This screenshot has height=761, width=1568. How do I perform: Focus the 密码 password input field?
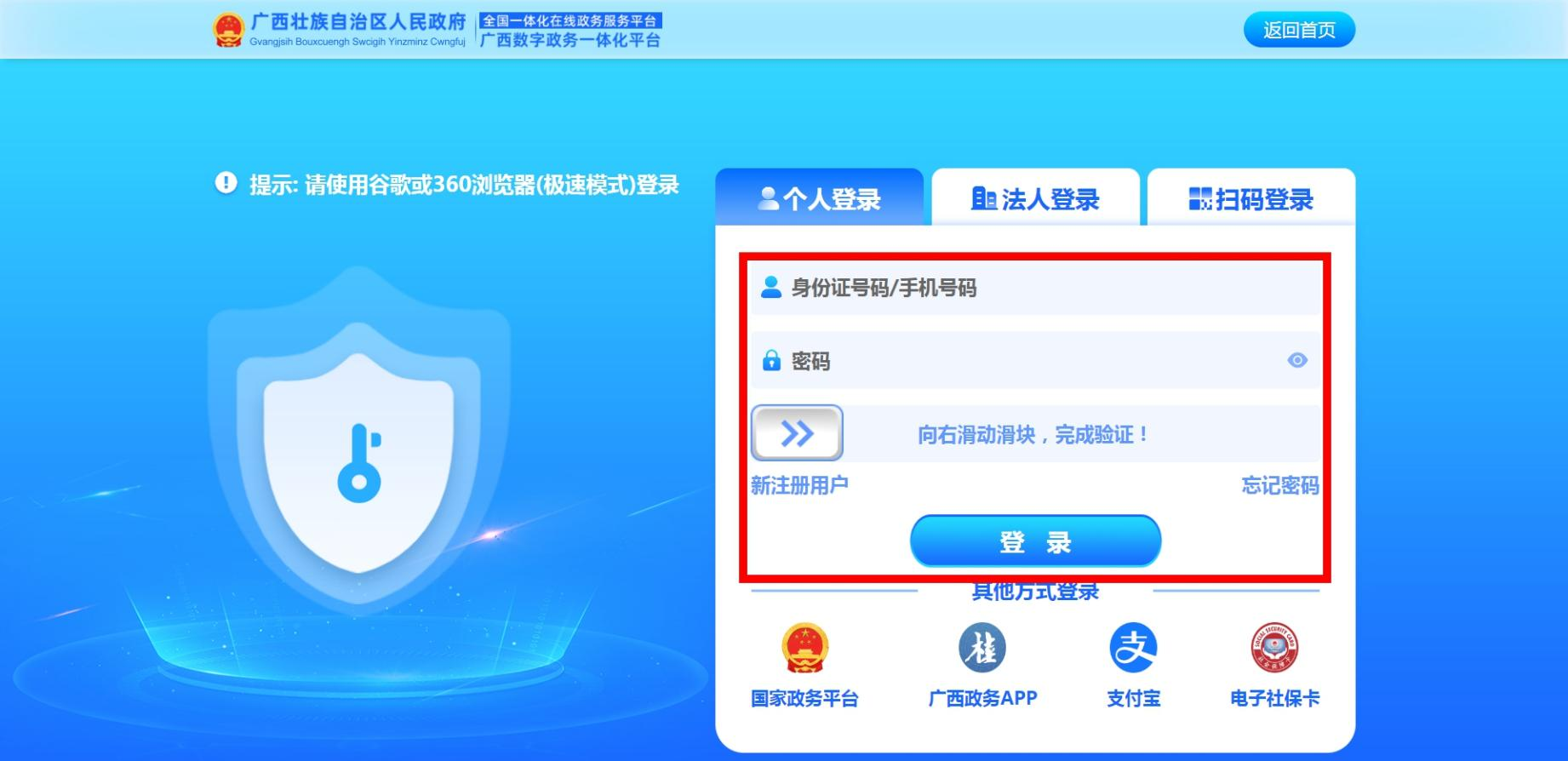1035,360
